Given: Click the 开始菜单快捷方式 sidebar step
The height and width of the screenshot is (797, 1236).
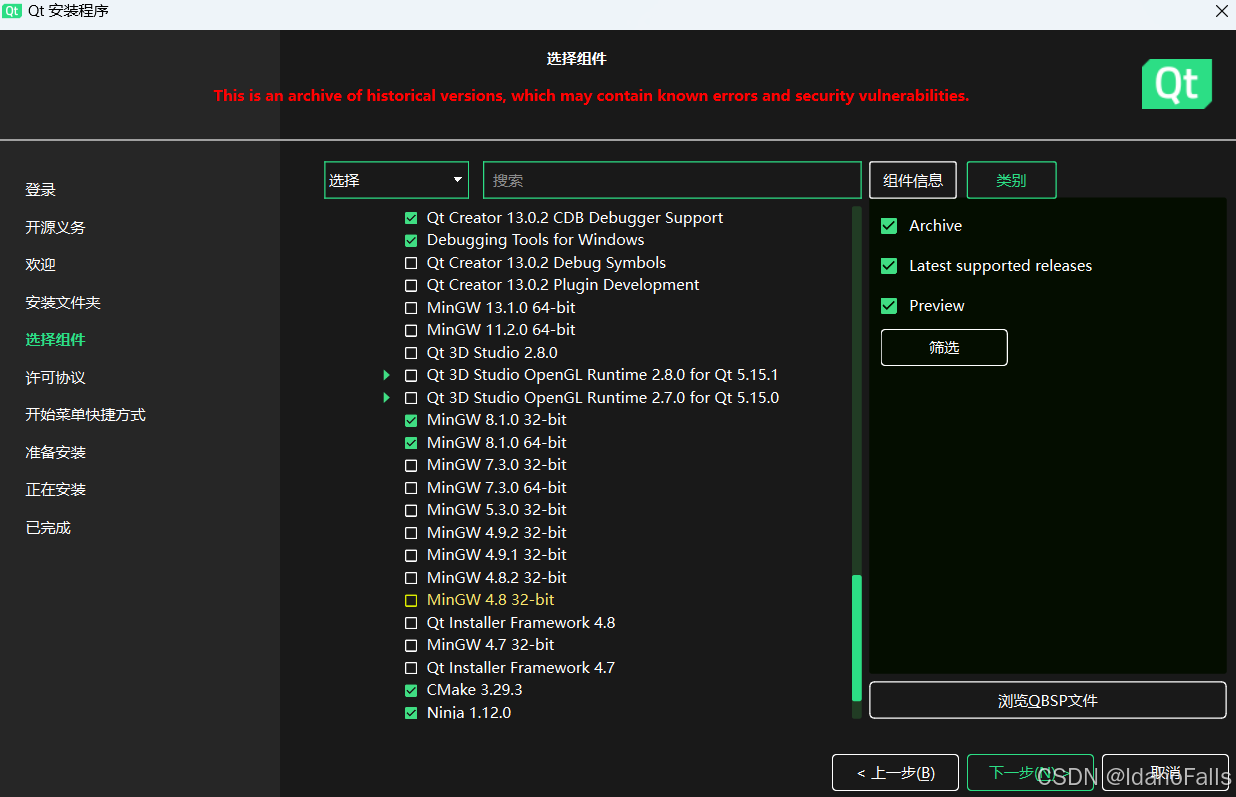Looking at the screenshot, I should (86, 415).
